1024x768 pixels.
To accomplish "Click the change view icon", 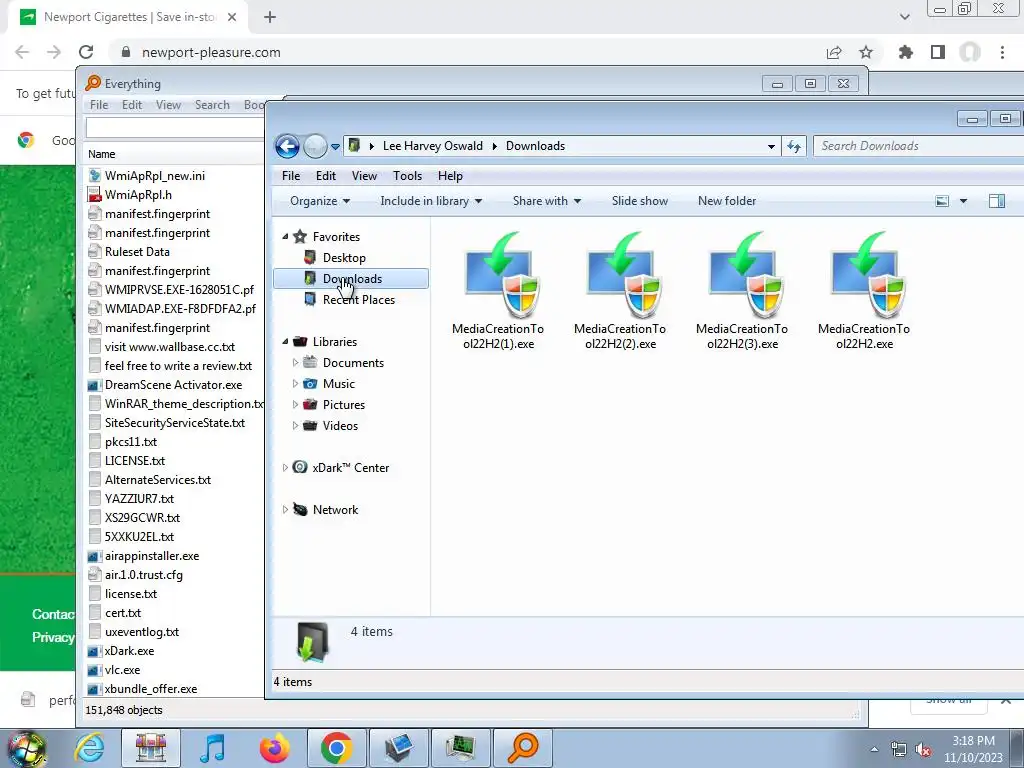I will pos(942,201).
